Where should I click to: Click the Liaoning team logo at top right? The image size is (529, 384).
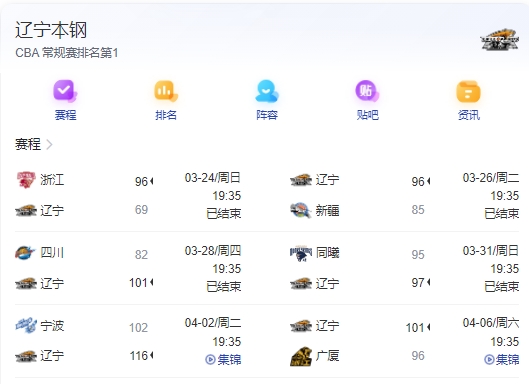[x=500, y=40]
